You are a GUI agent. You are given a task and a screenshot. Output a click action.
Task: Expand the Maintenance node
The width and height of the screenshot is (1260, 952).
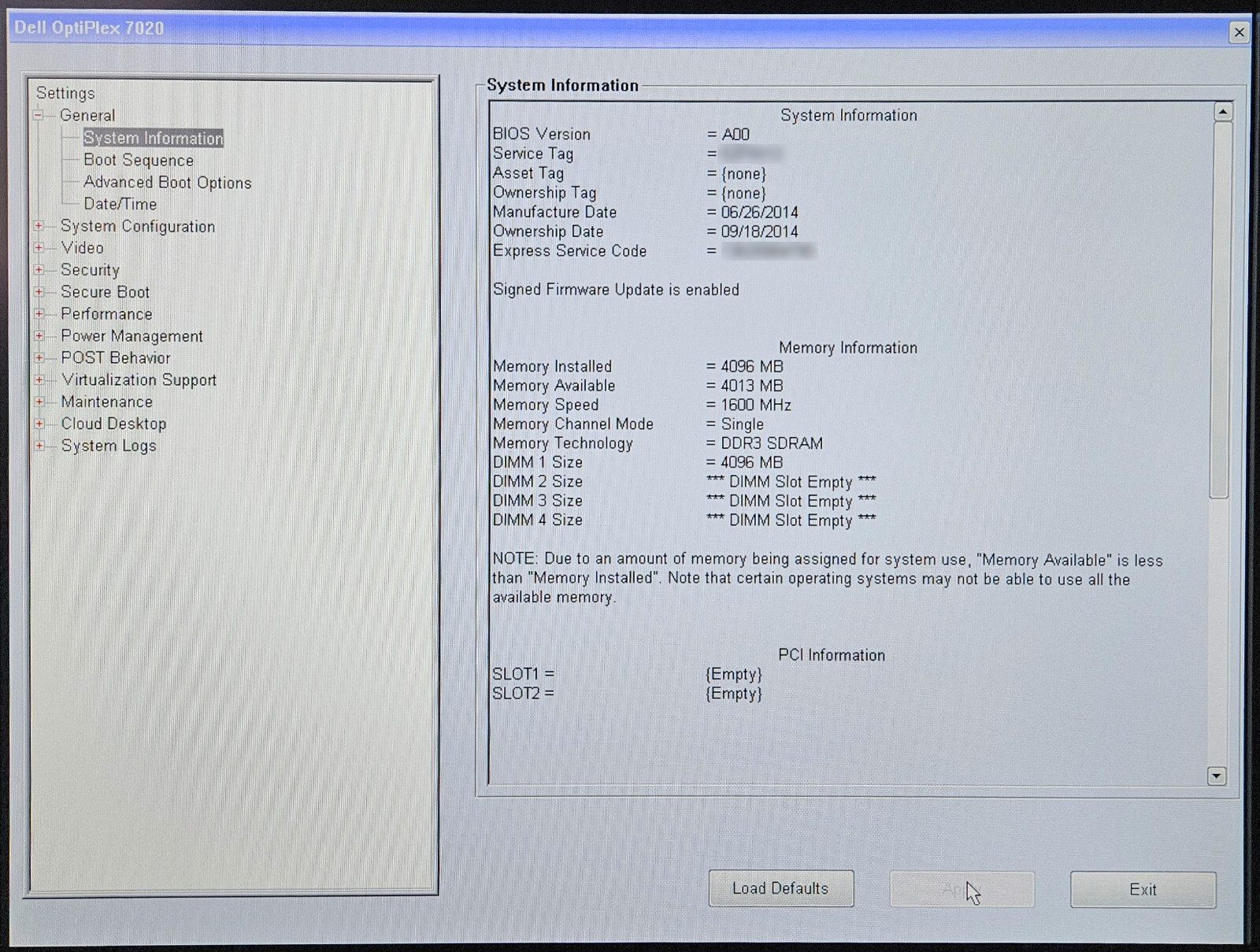tap(39, 402)
